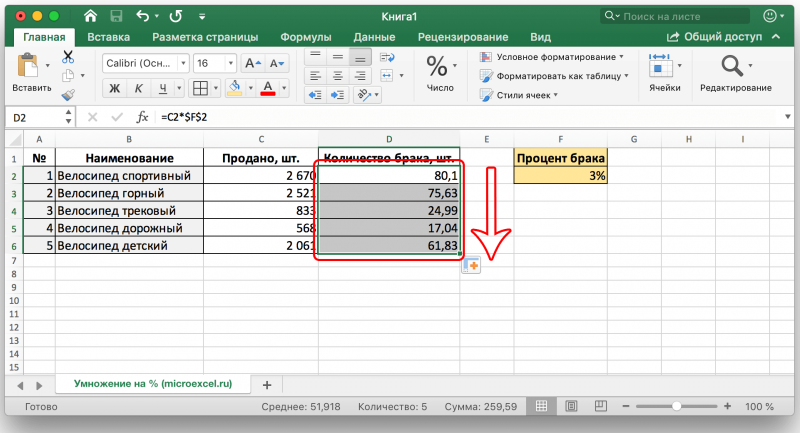
Task: Switch to the Формулы tab
Action: tap(306, 37)
